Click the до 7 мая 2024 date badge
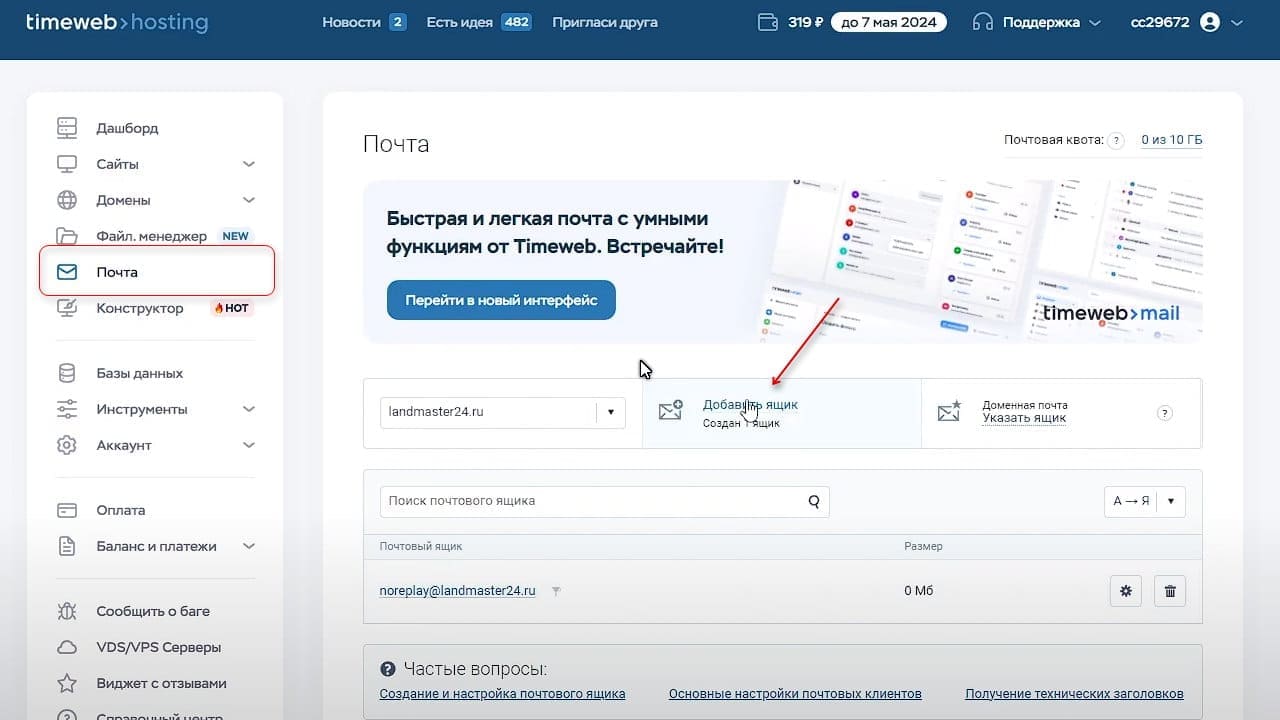This screenshot has width=1280, height=720. click(889, 22)
